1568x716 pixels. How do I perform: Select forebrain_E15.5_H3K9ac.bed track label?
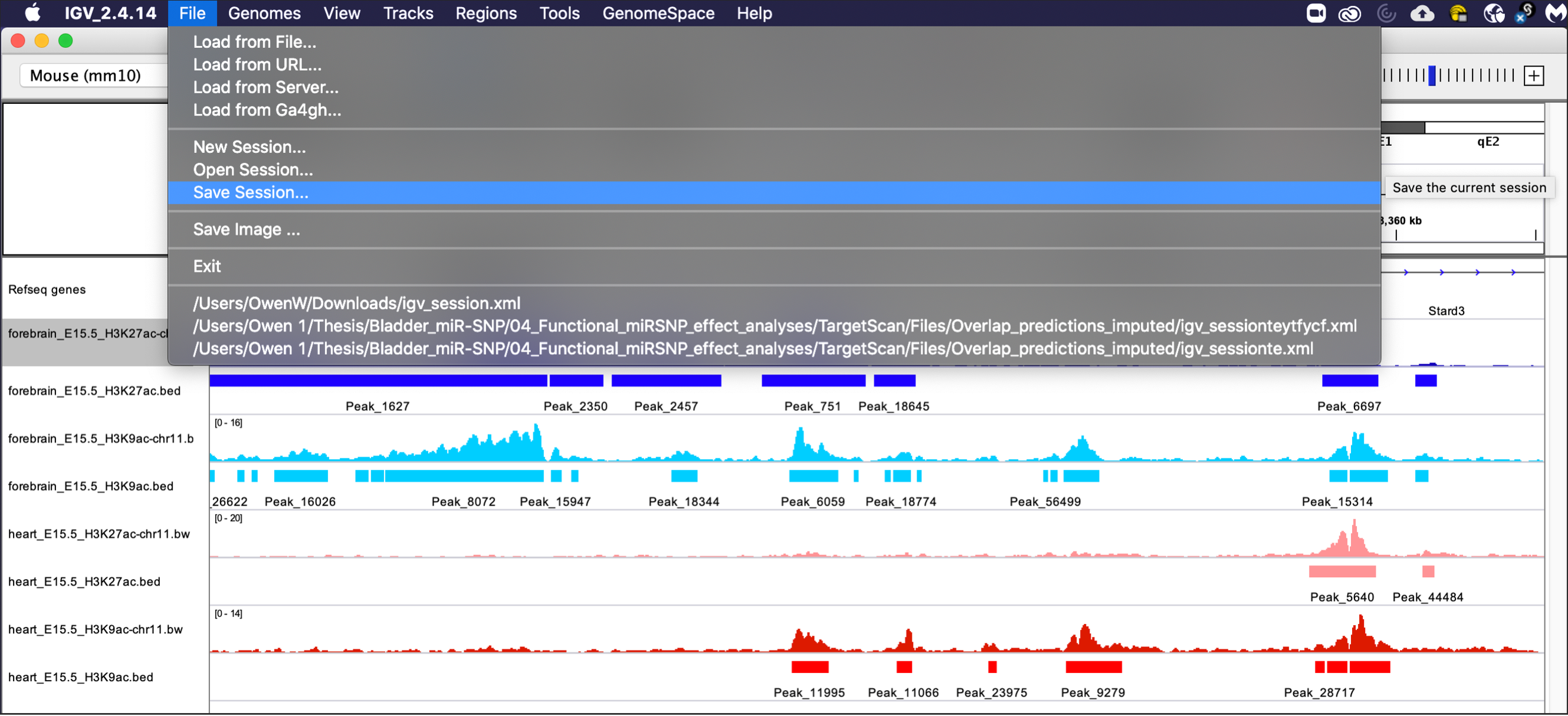pyautogui.click(x=91, y=486)
